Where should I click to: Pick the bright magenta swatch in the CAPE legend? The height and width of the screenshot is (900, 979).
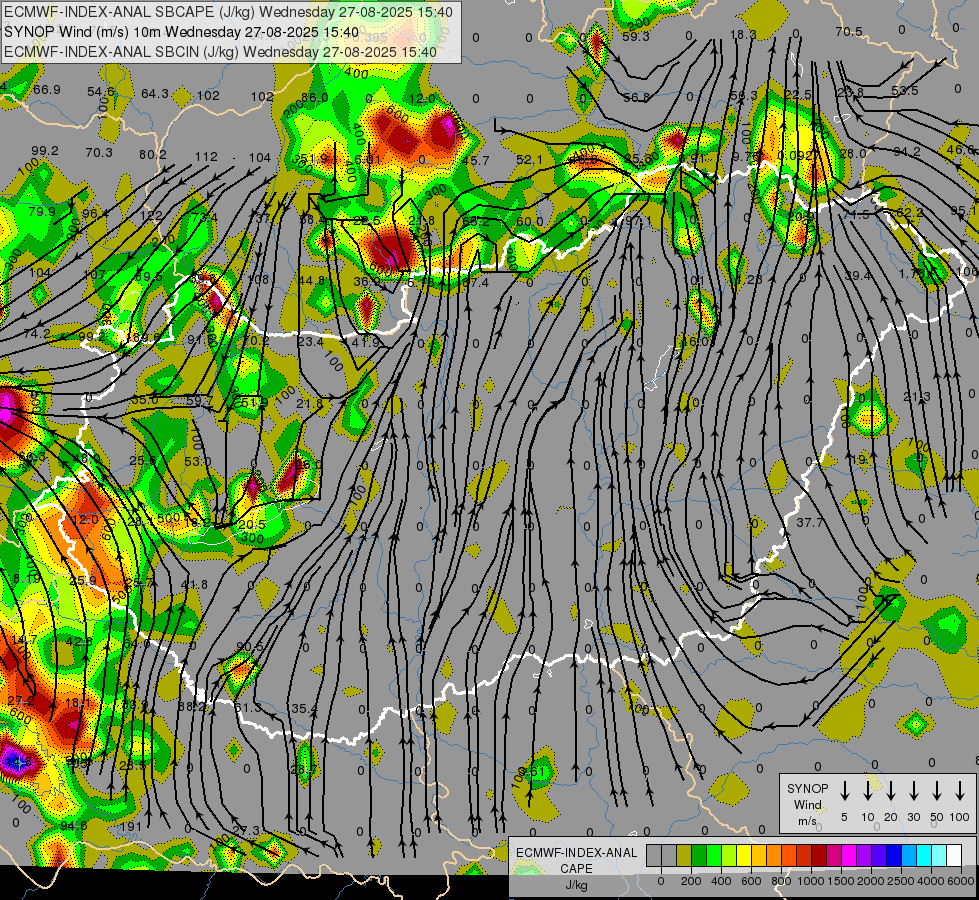(x=849, y=855)
